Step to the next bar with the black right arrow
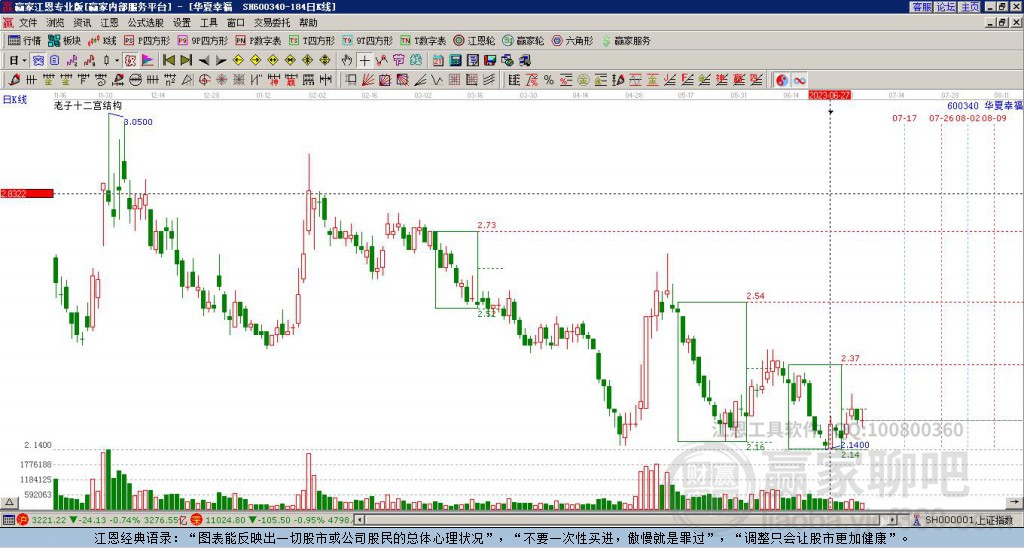Screen dimensions: 1024x548 pyautogui.click(x=221, y=61)
